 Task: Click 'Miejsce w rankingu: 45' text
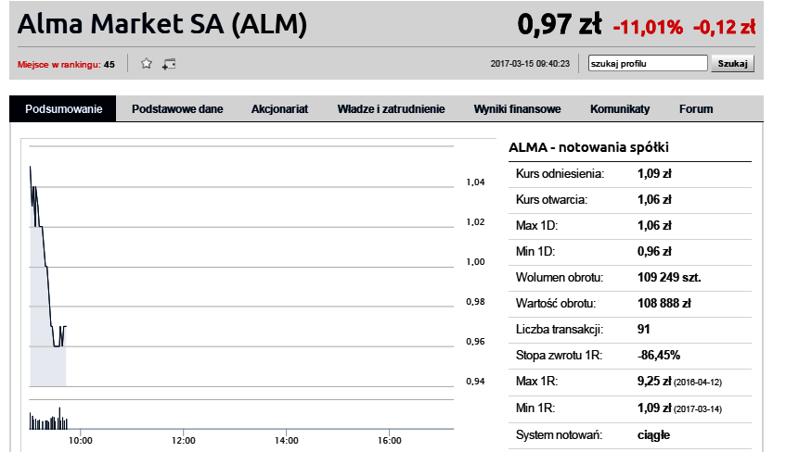tap(66, 64)
